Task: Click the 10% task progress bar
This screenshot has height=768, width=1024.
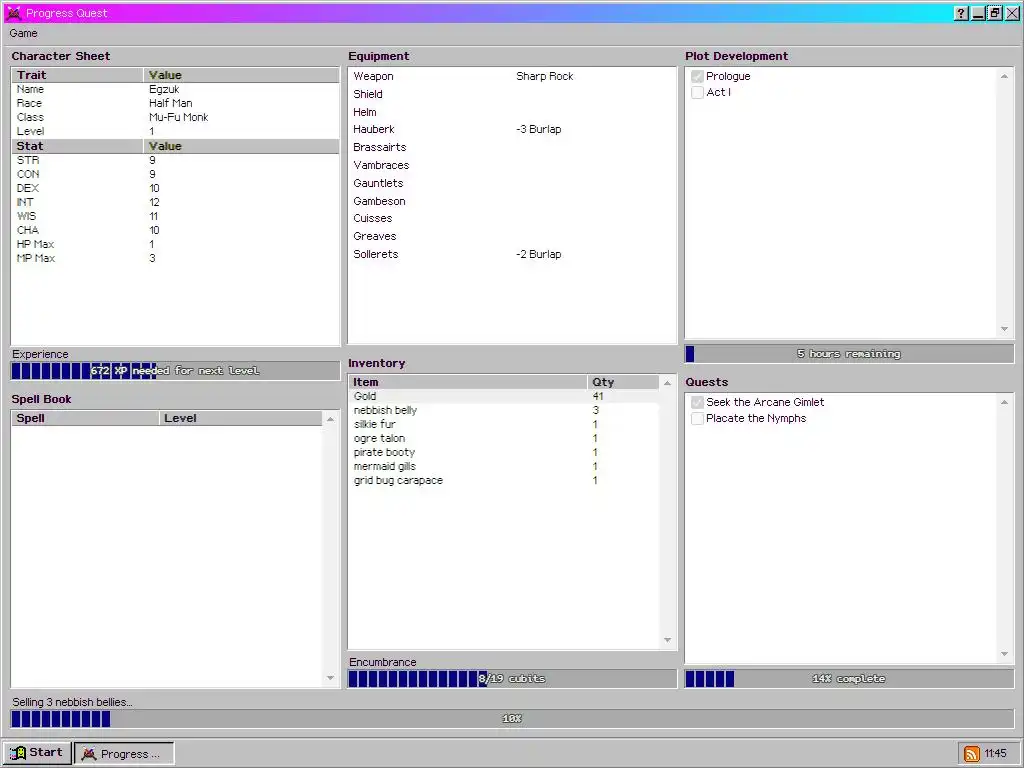Action: click(512, 719)
